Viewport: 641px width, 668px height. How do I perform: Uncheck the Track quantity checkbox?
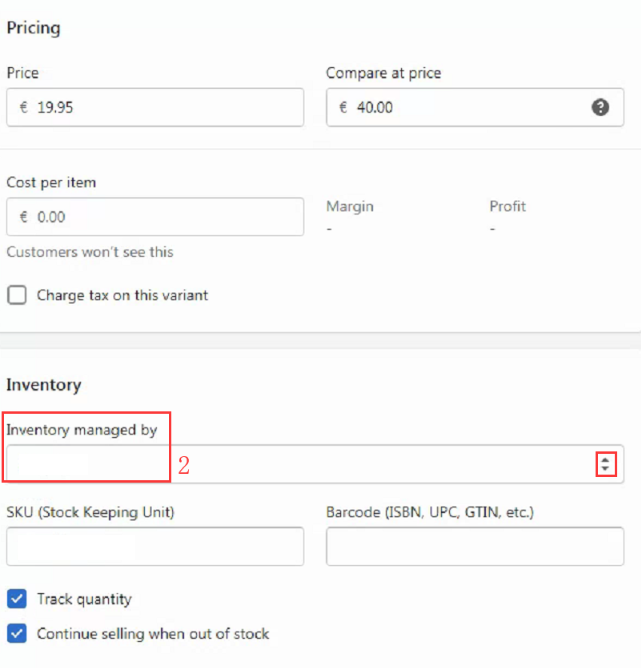coord(17,599)
